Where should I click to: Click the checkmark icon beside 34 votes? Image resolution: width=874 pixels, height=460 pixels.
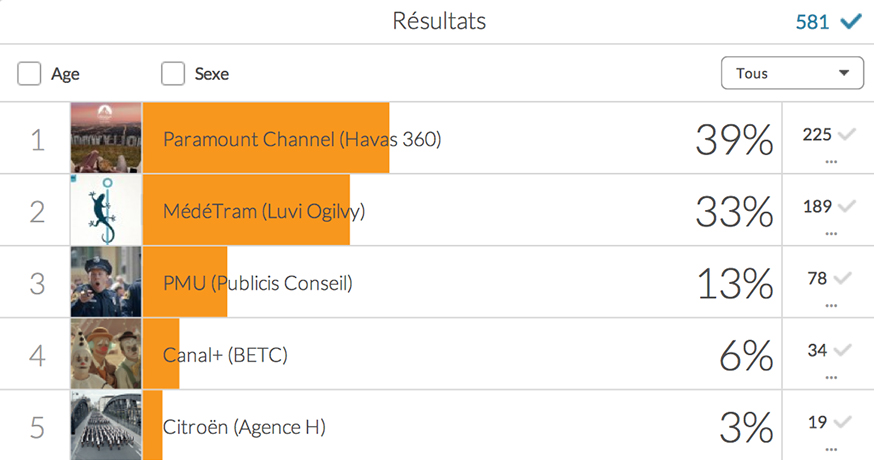pos(843,350)
